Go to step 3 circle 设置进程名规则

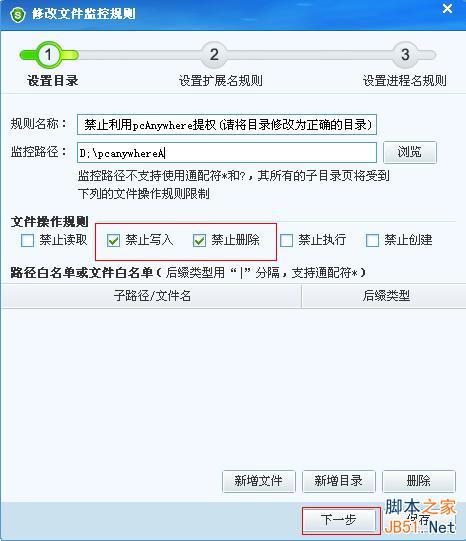(x=405, y=55)
